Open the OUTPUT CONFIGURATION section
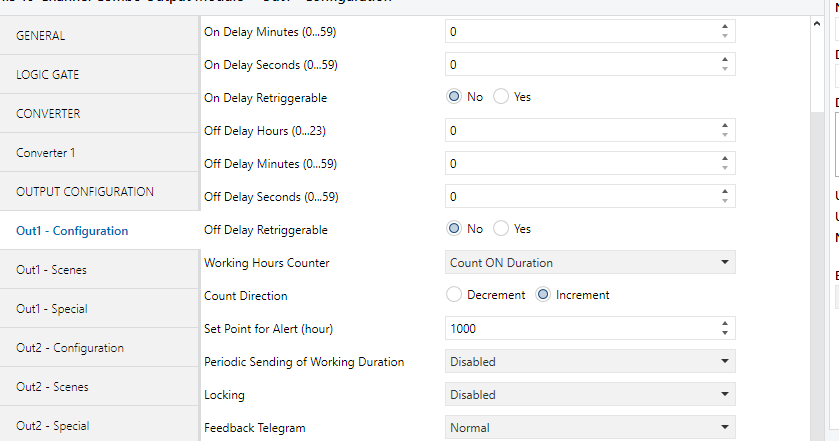 pyautogui.click(x=100, y=191)
